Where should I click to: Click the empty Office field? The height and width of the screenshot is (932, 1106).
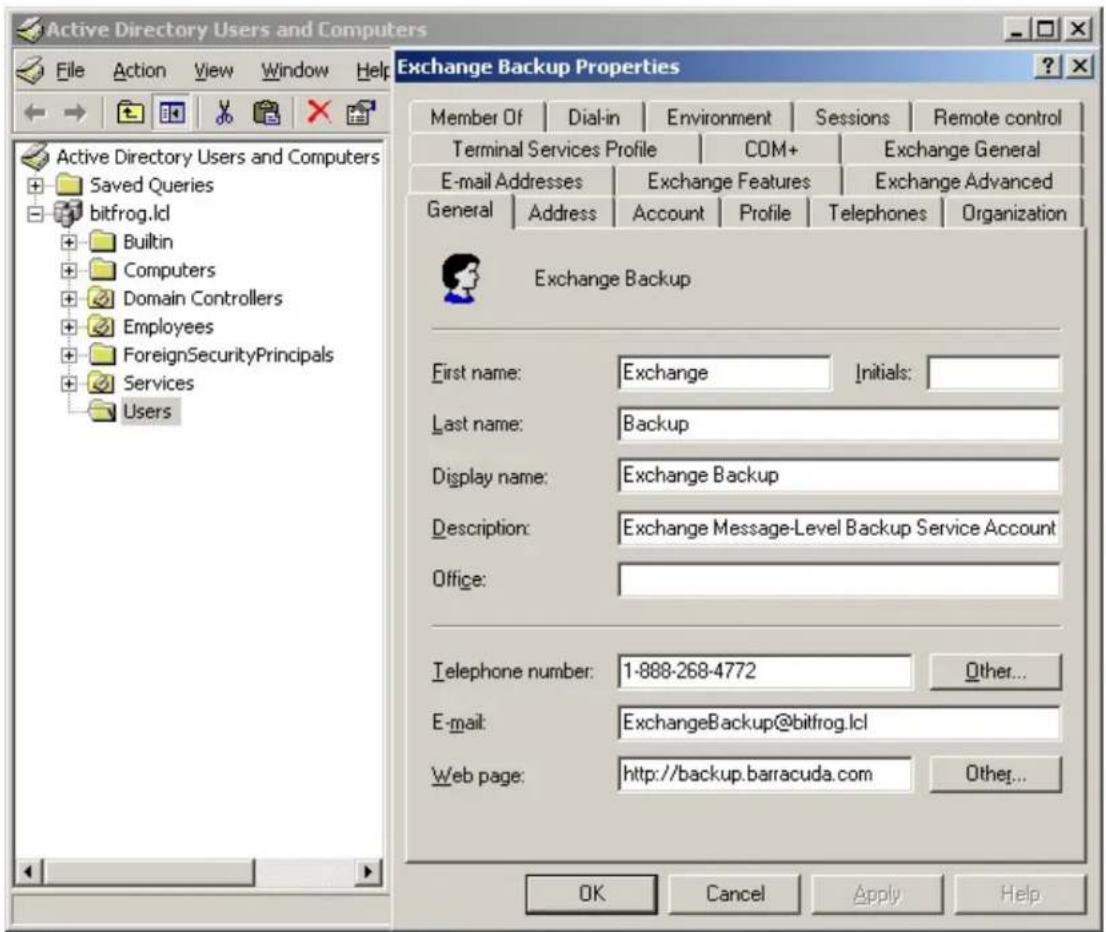pyautogui.click(x=839, y=579)
